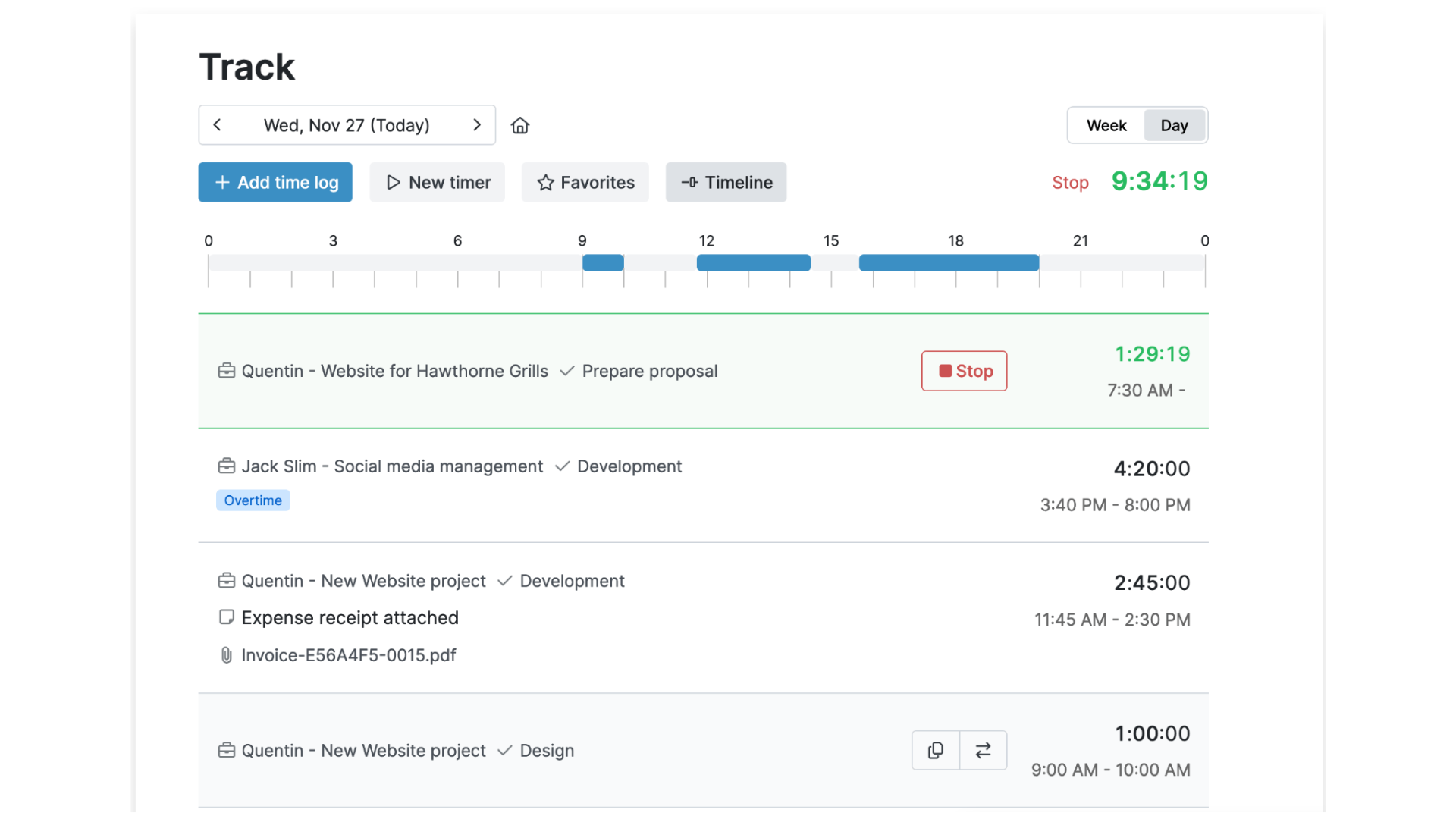Open the date picker showing Wed, Nov 27 (Today)
The height and width of the screenshot is (819, 1456).
pos(347,125)
